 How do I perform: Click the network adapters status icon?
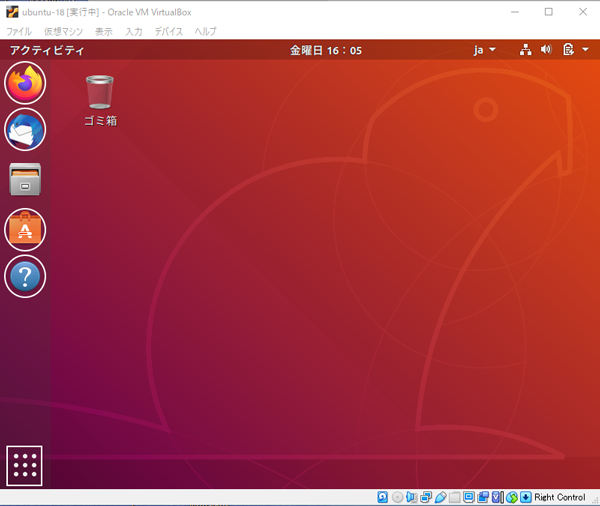click(x=426, y=497)
